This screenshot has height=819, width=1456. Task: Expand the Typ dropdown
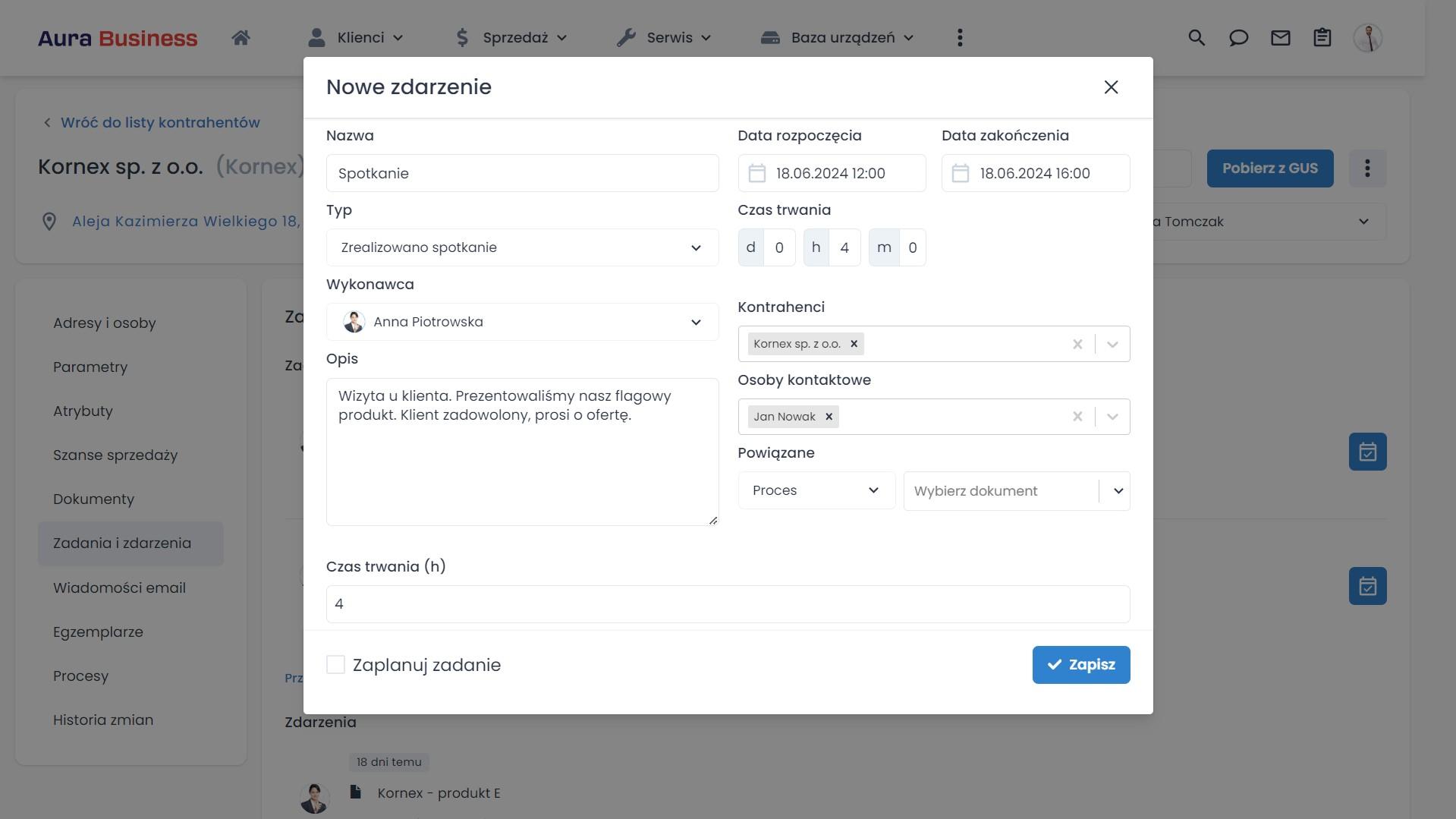coord(522,247)
